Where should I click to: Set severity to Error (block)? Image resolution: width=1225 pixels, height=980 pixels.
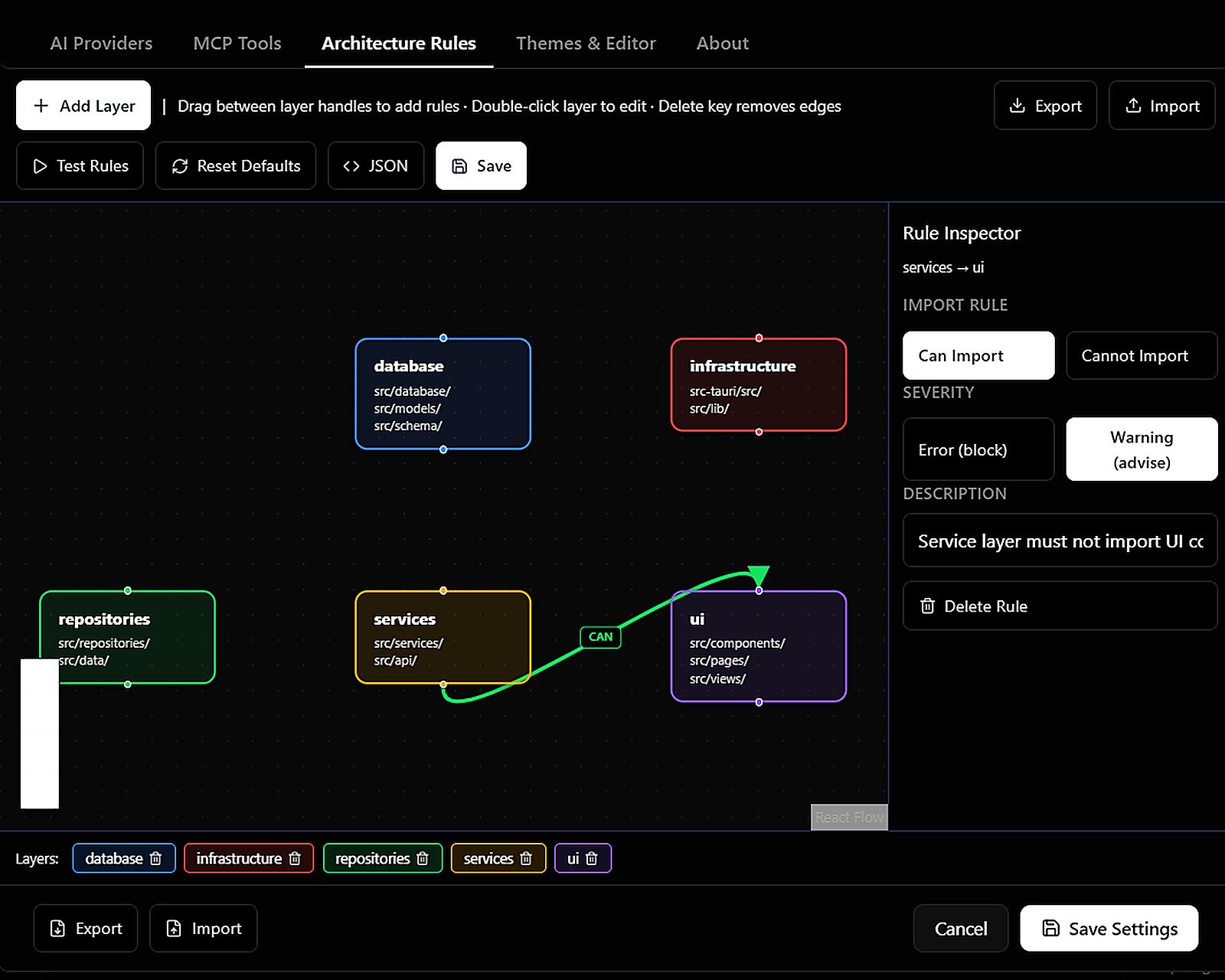click(978, 449)
